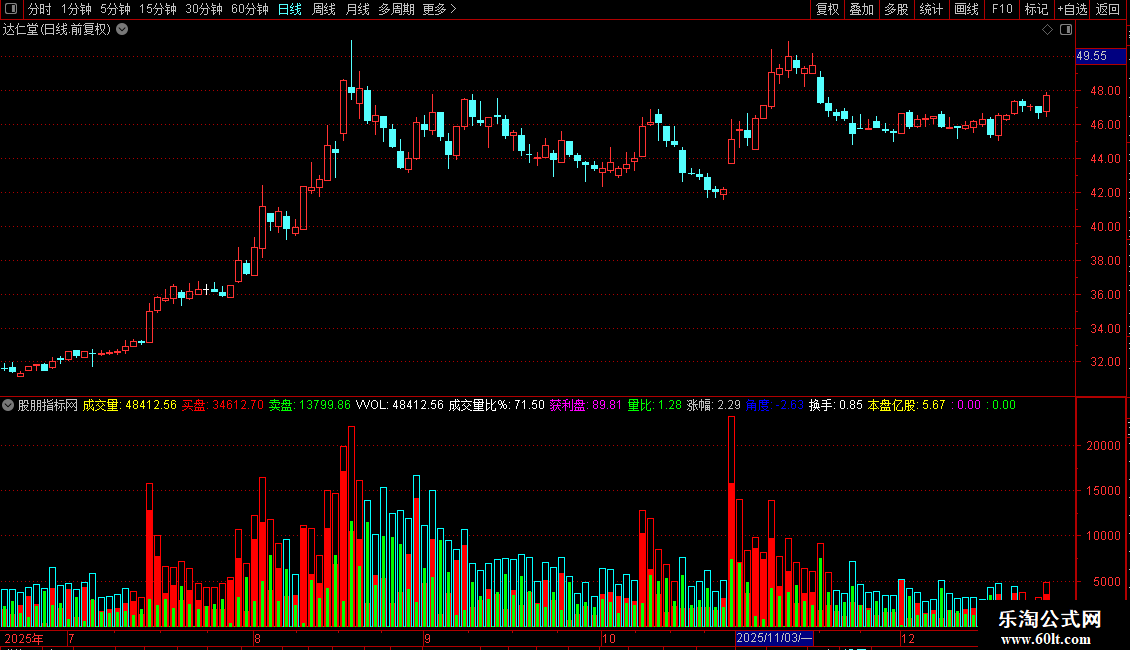Click the 叠加 overlay button
Screen dimensions: 1130x650
point(862,9)
